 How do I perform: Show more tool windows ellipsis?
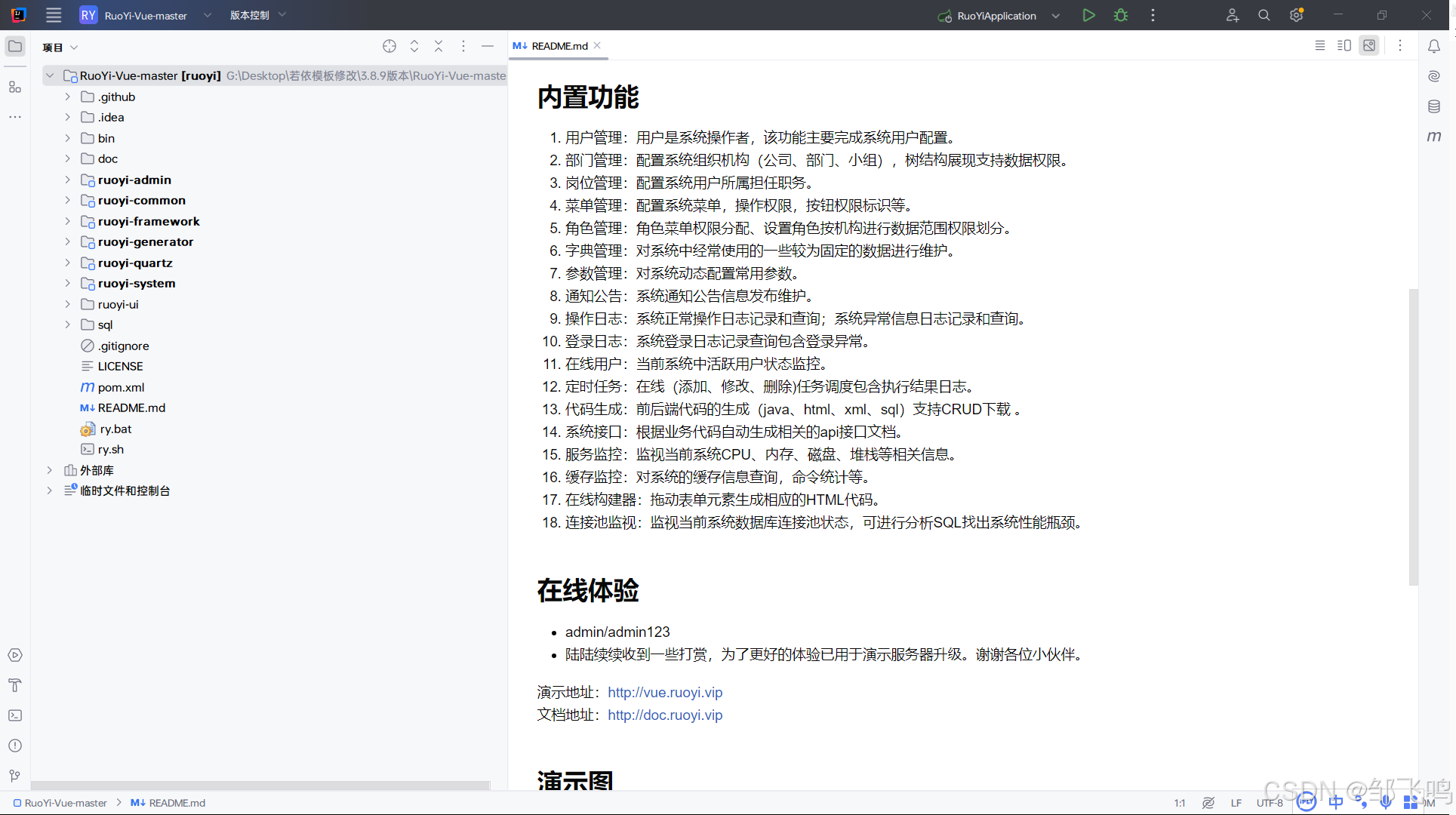coord(15,117)
